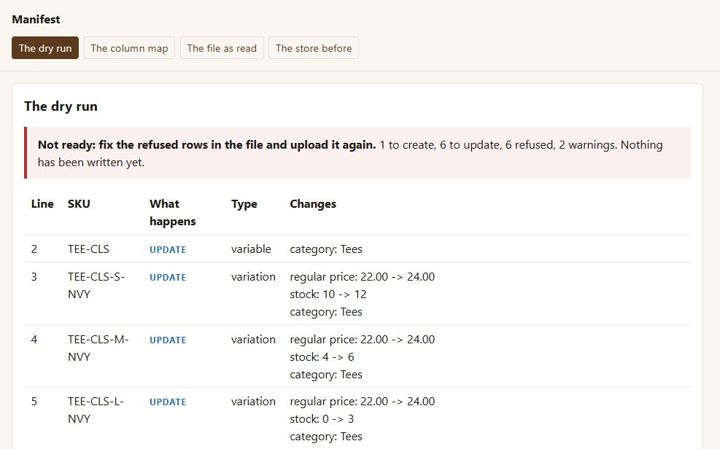
Task: Click regular price change in line 3
Action: click(x=362, y=277)
